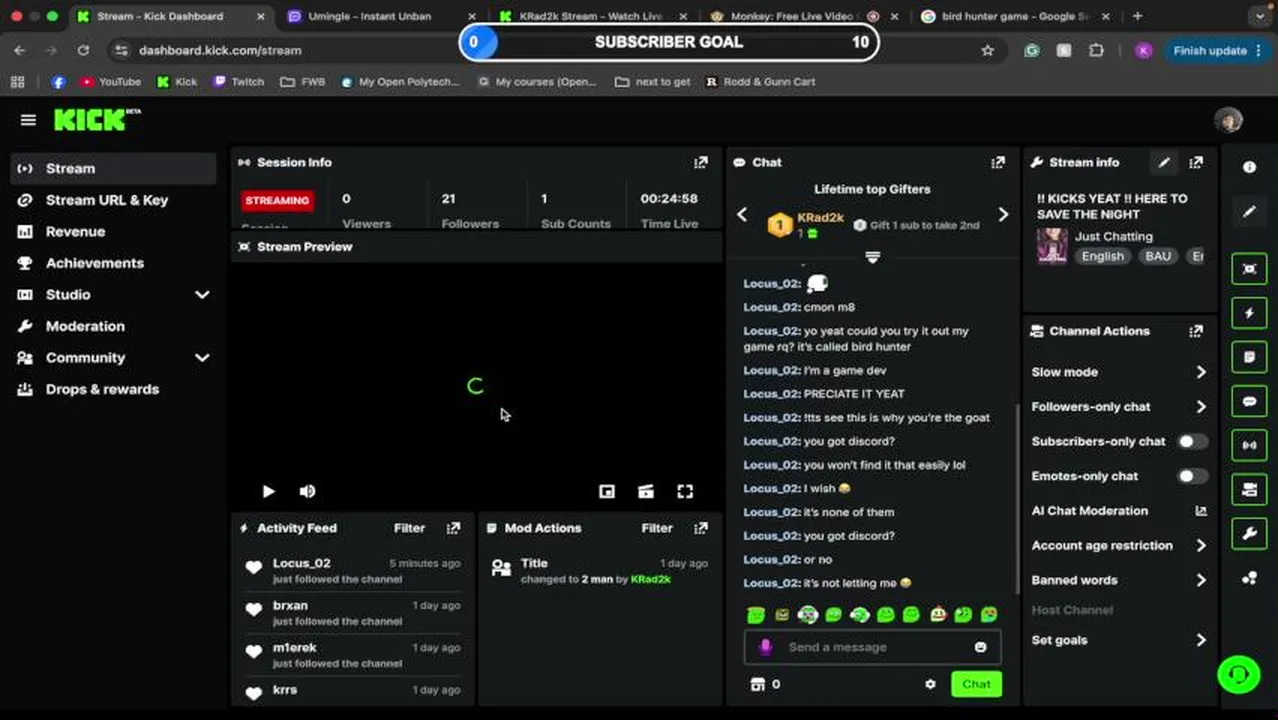Enable picture-in-picture on stream preview
1278x720 pixels.
(x=607, y=491)
